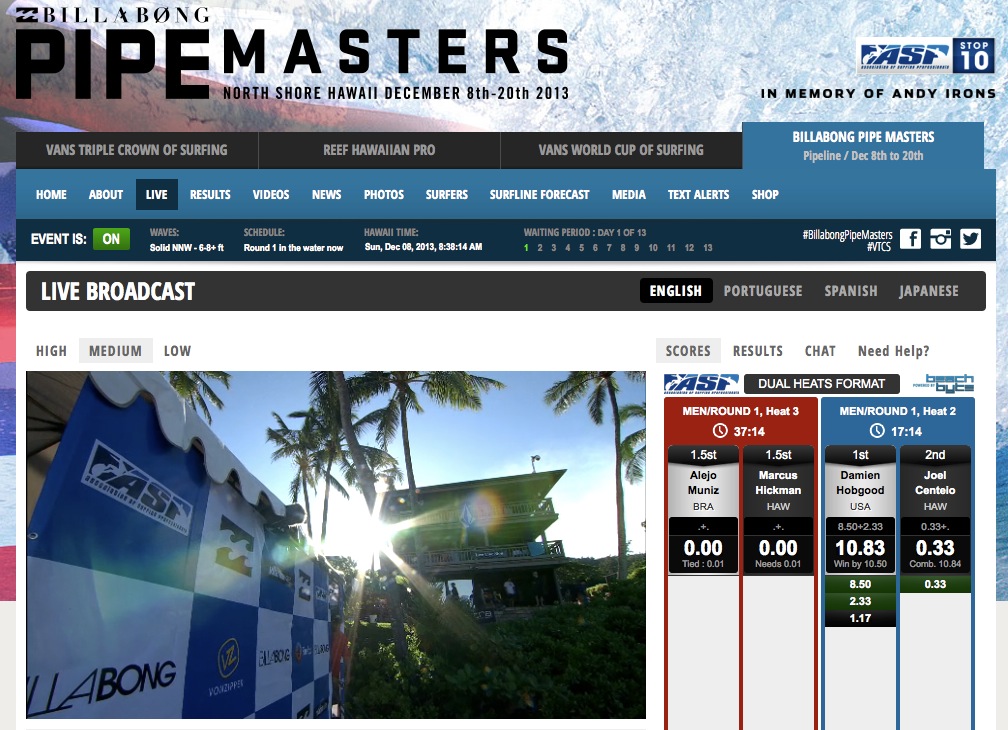The height and width of the screenshot is (730, 1008).
Task: Click Hobgood's 2.33 wave score row
Action: [860, 601]
